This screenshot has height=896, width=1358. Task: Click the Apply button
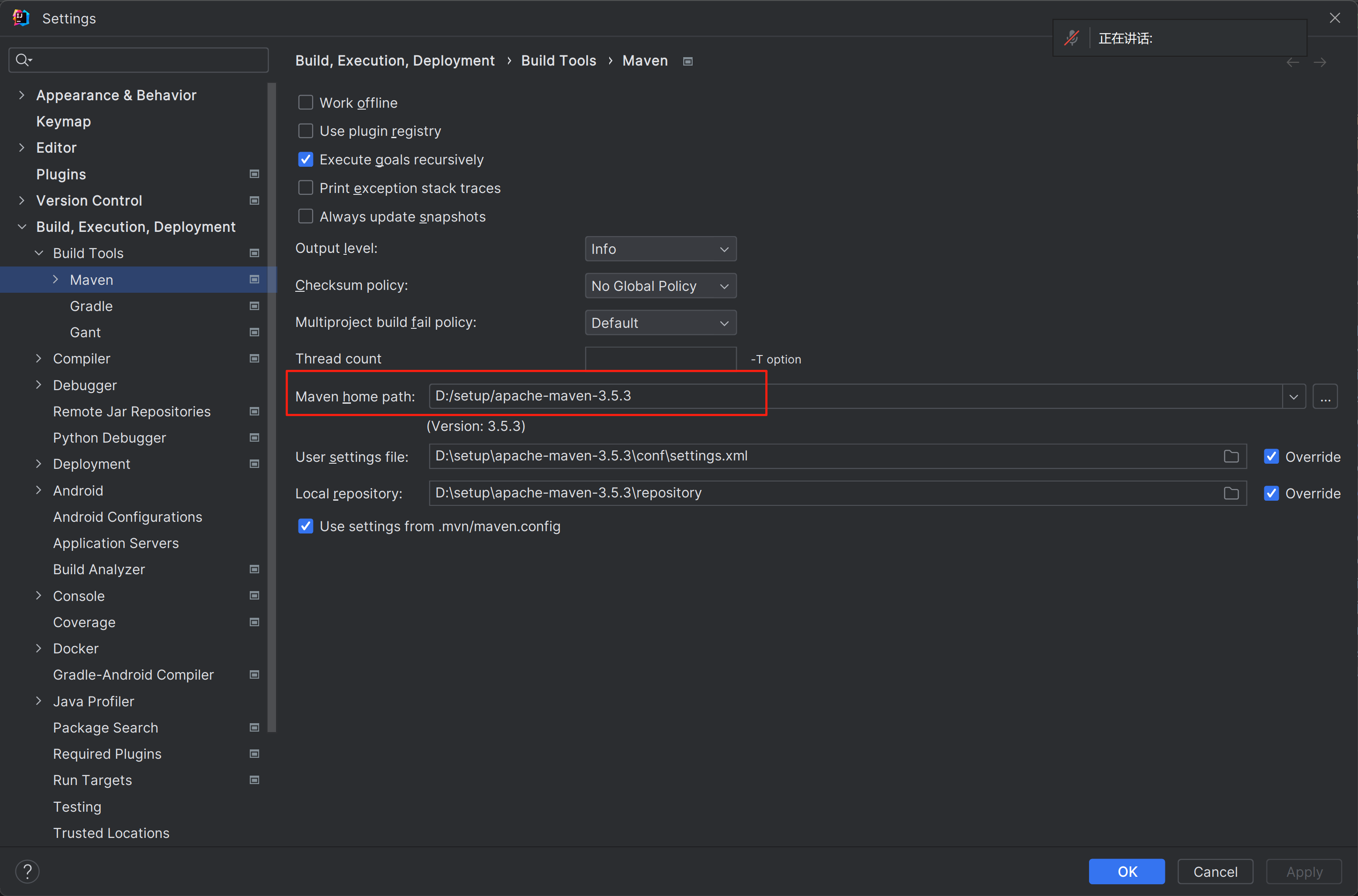[x=1304, y=872]
